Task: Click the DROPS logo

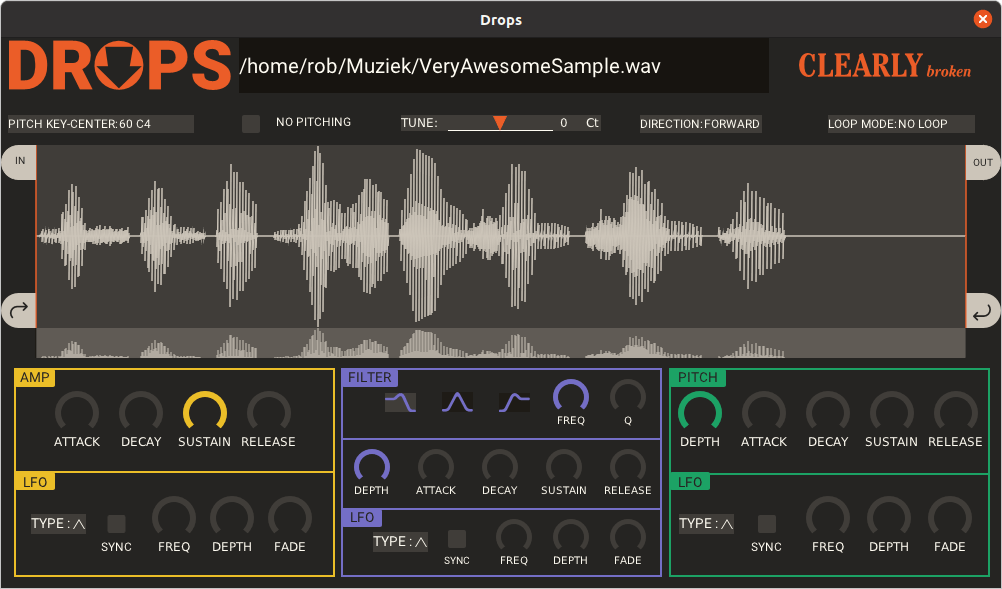Action: tap(120, 66)
